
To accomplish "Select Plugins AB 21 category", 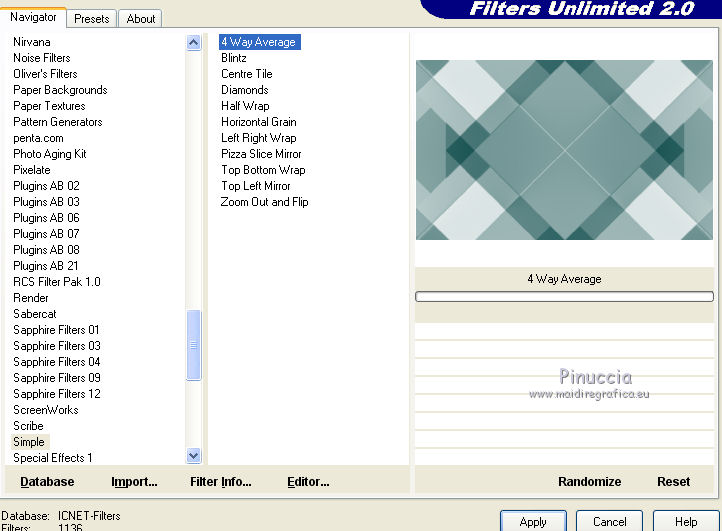I will pos(46,266).
